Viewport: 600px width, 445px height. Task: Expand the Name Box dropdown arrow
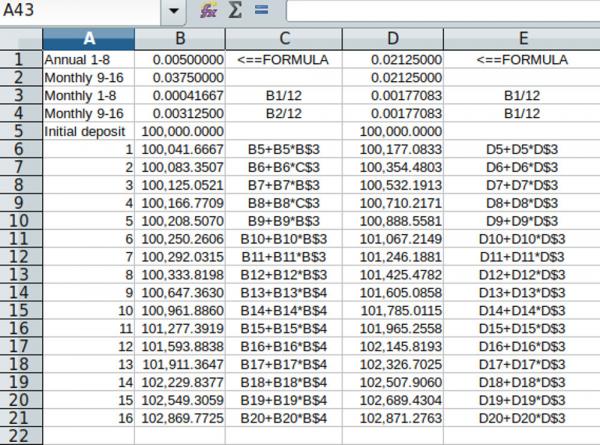pyautogui.click(x=174, y=12)
